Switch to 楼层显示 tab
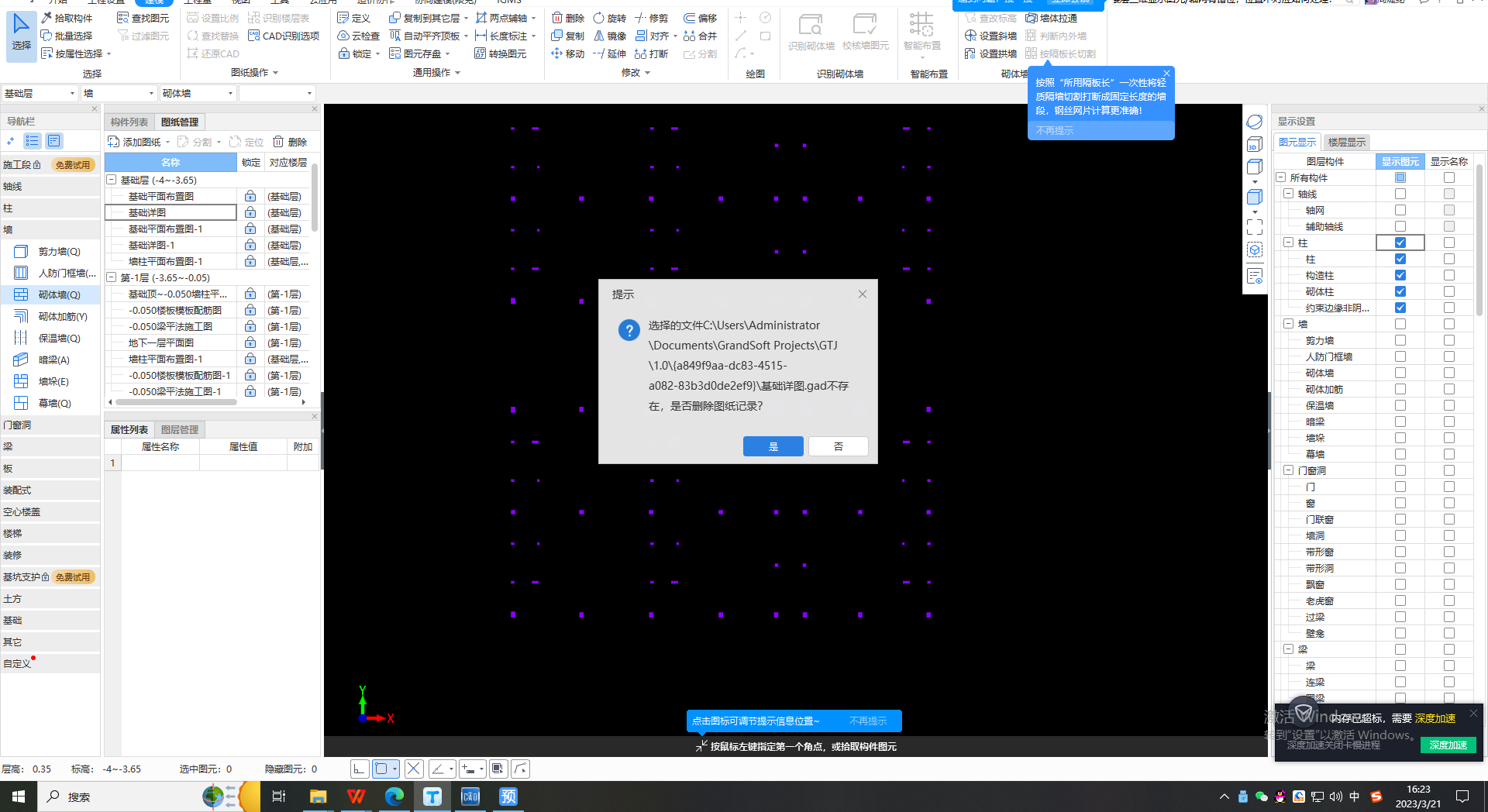Viewport: 1488px width, 812px height. pyautogui.click(x=1347, y=142)
